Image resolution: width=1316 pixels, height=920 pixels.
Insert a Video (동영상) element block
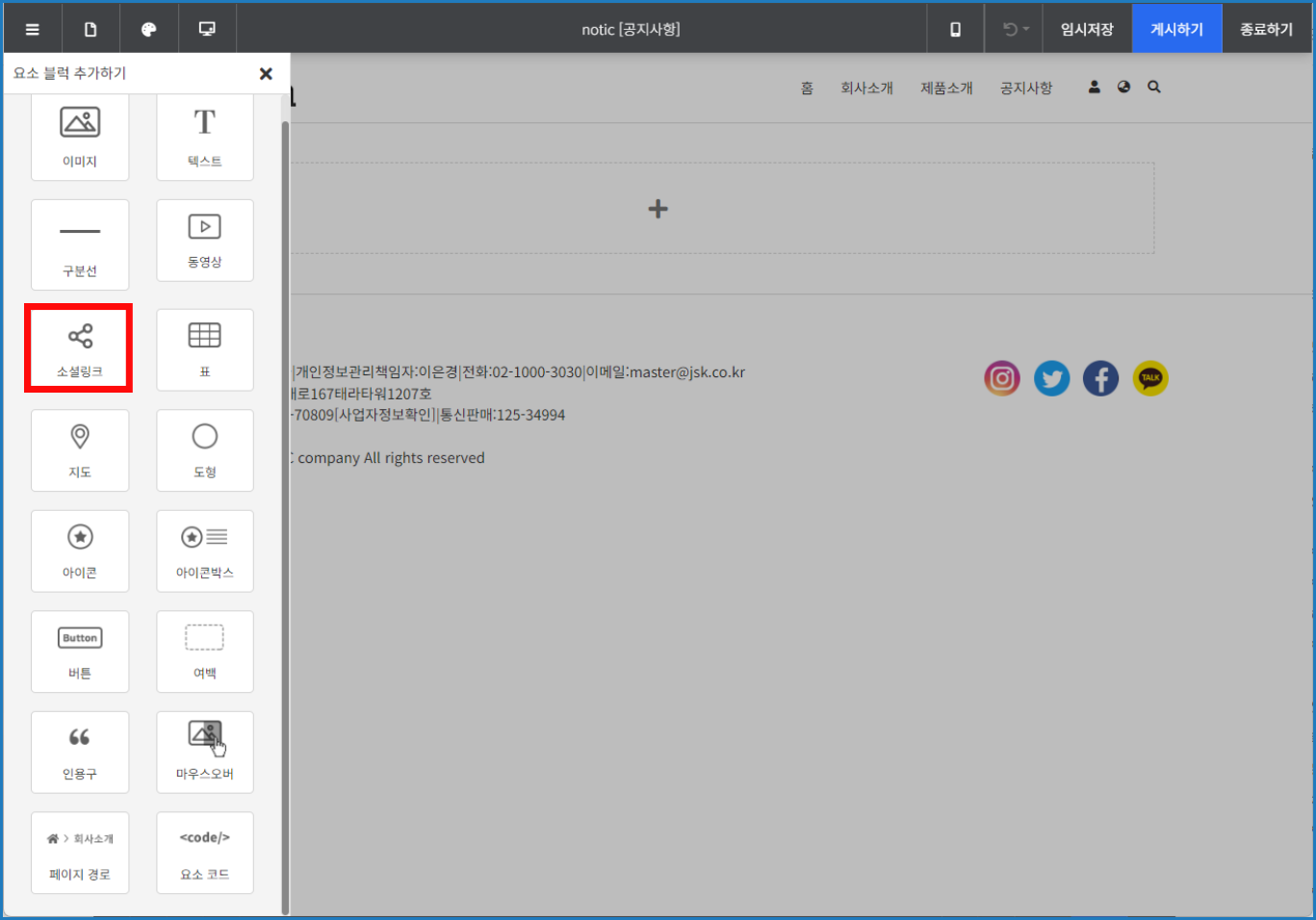204,241
